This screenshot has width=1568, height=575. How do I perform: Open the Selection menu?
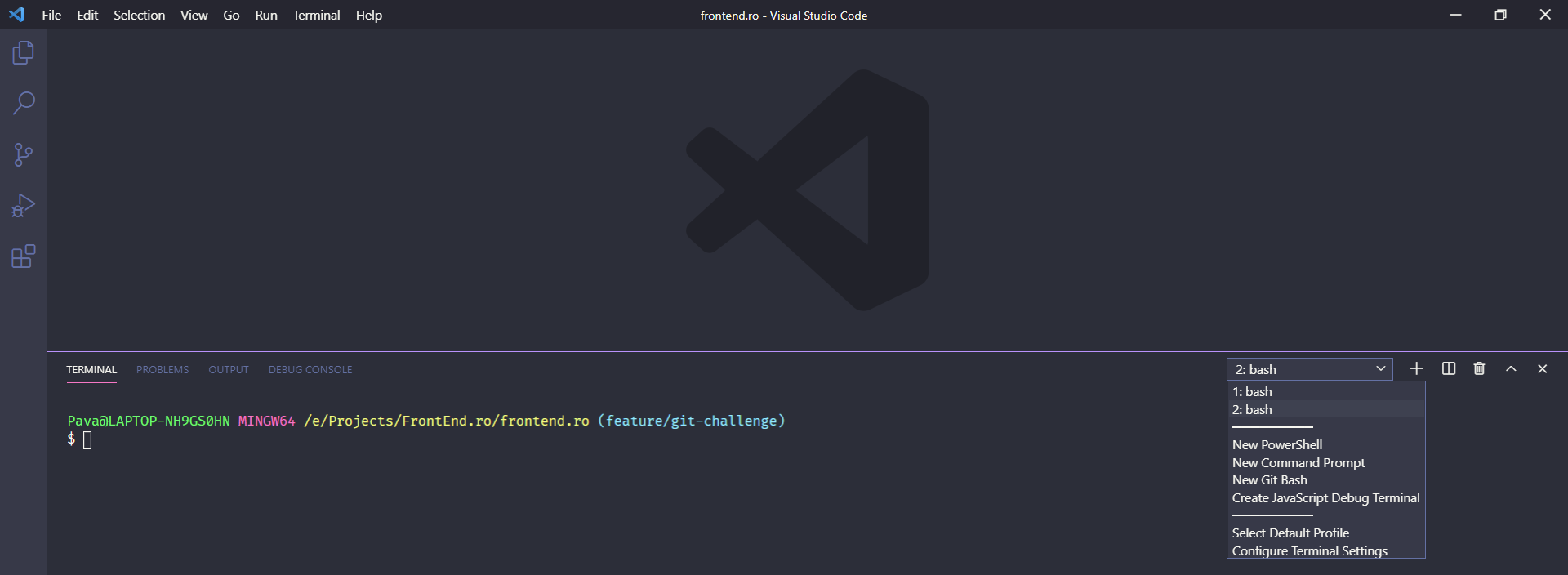click(139, 15)
